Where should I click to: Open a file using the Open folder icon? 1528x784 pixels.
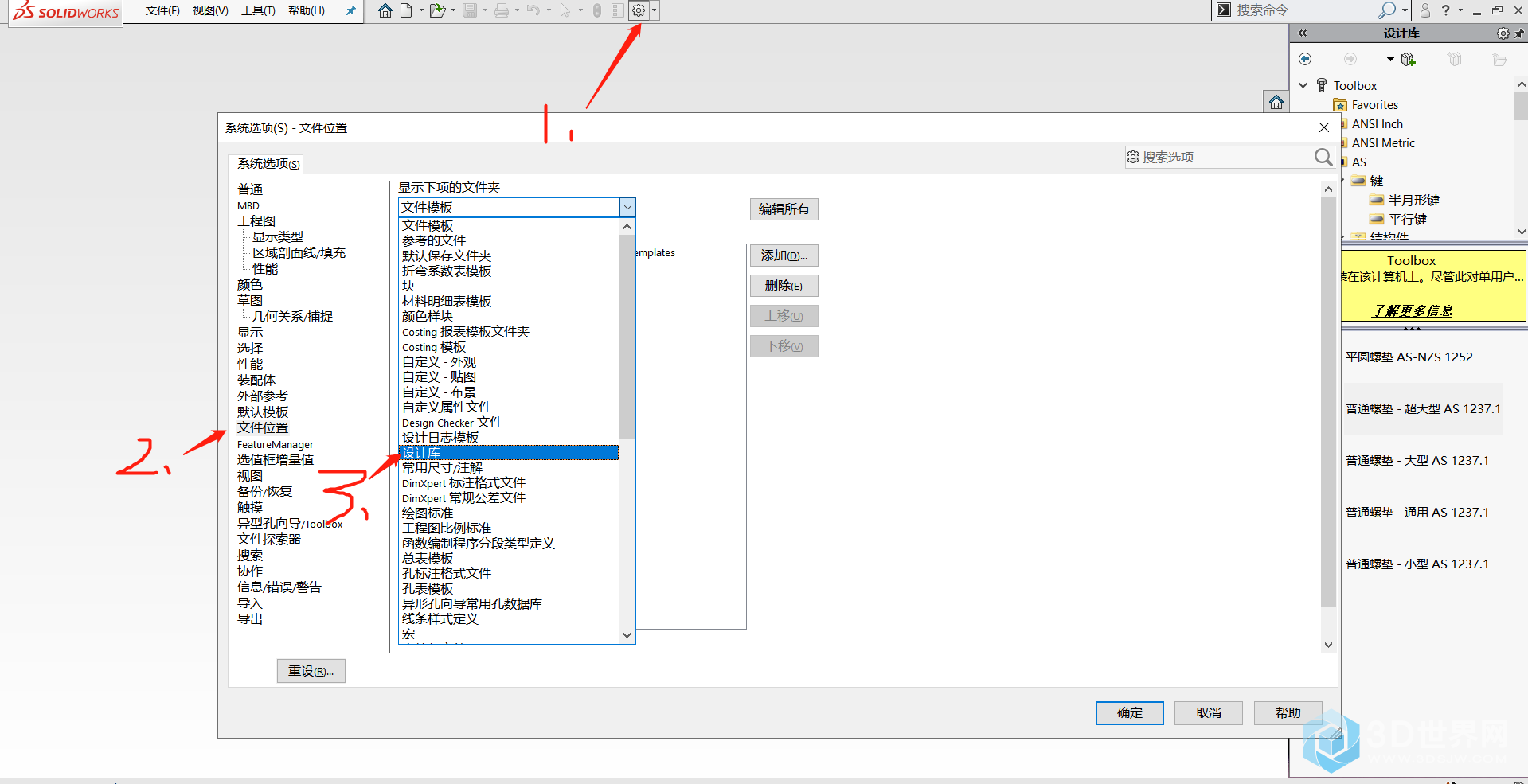click(x=437, y=10)
